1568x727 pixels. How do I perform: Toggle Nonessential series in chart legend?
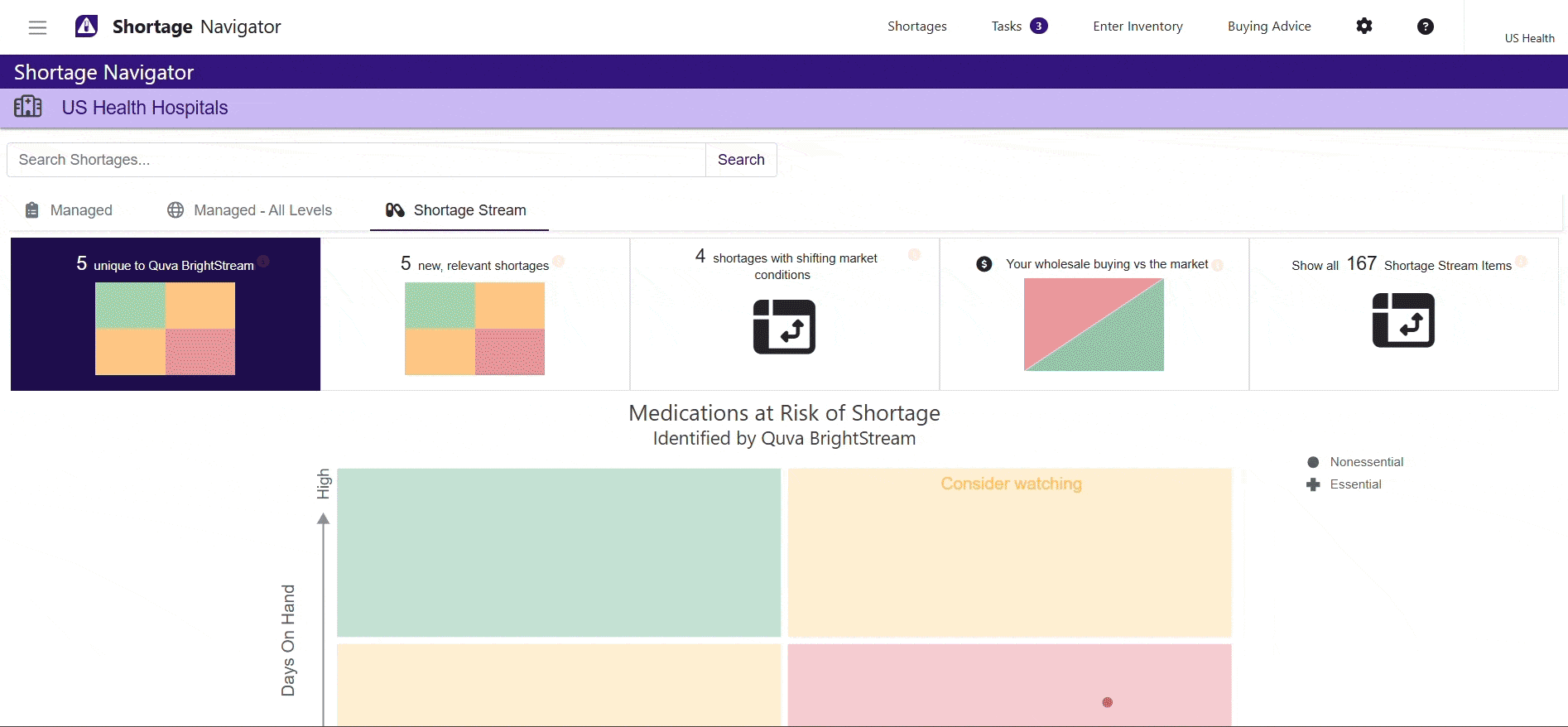click(1365, 462)
